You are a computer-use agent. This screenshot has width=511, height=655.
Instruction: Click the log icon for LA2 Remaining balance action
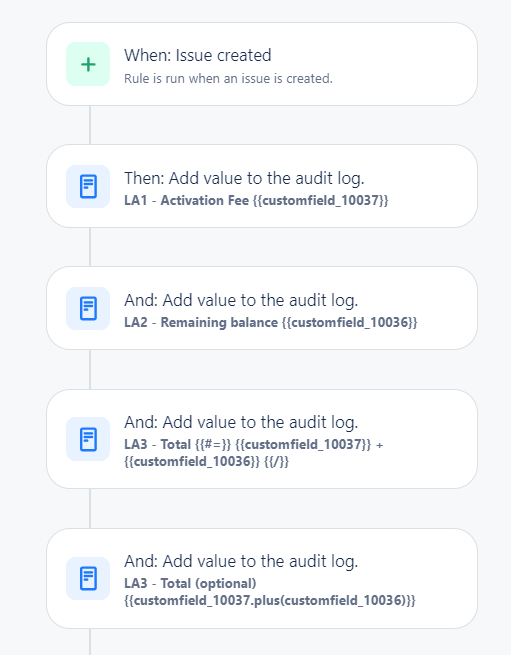click(88, 308)
